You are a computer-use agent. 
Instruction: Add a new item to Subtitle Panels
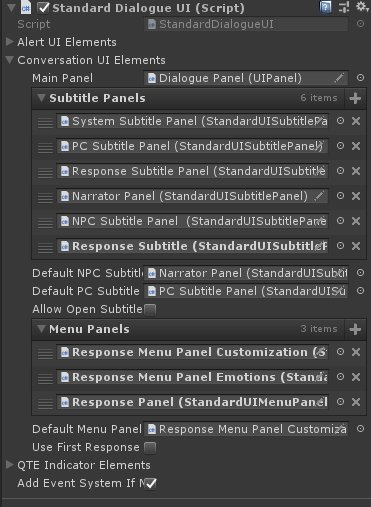coord(355,98)
